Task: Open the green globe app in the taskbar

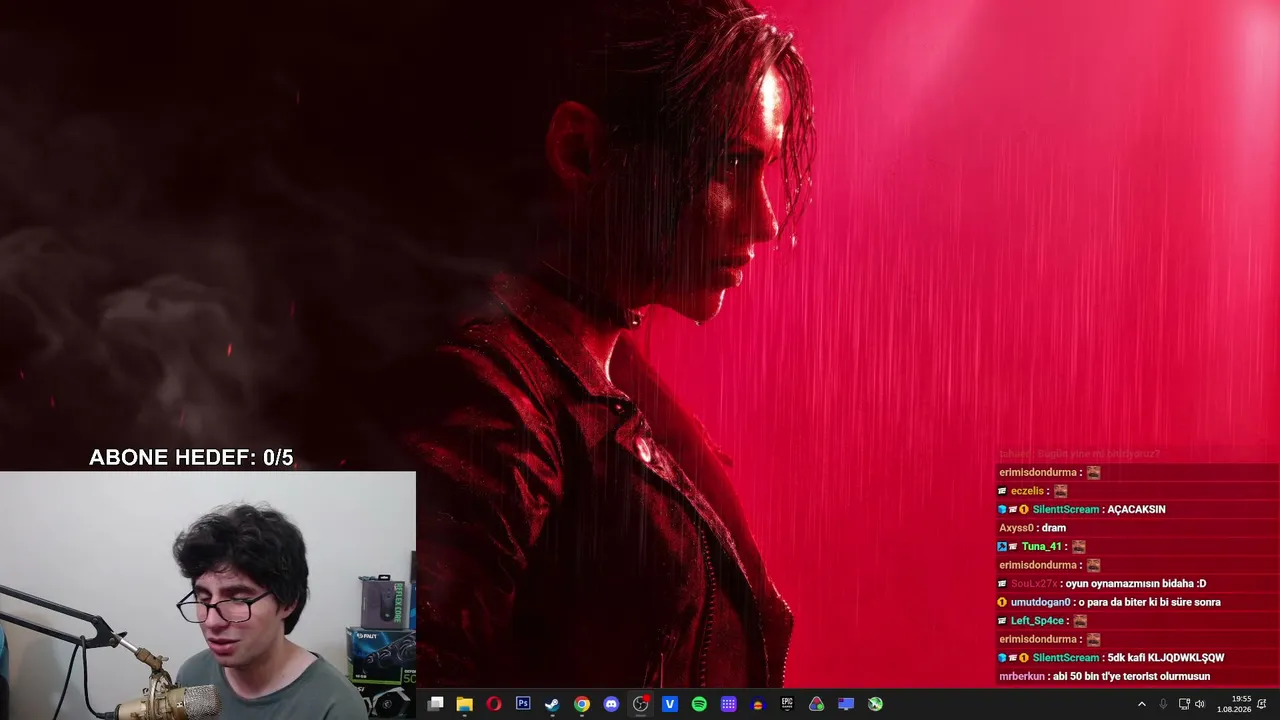Action: pyautogui.click(x=875, y=704)
